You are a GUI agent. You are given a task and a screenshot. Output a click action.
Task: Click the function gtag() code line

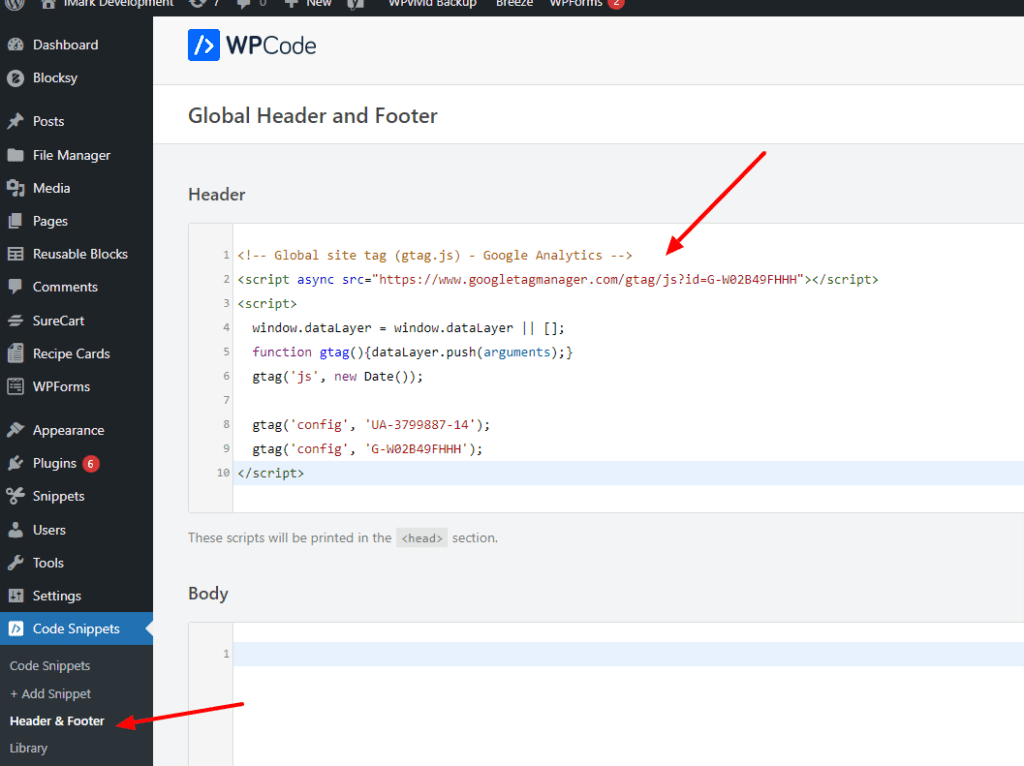pos(412,352)
